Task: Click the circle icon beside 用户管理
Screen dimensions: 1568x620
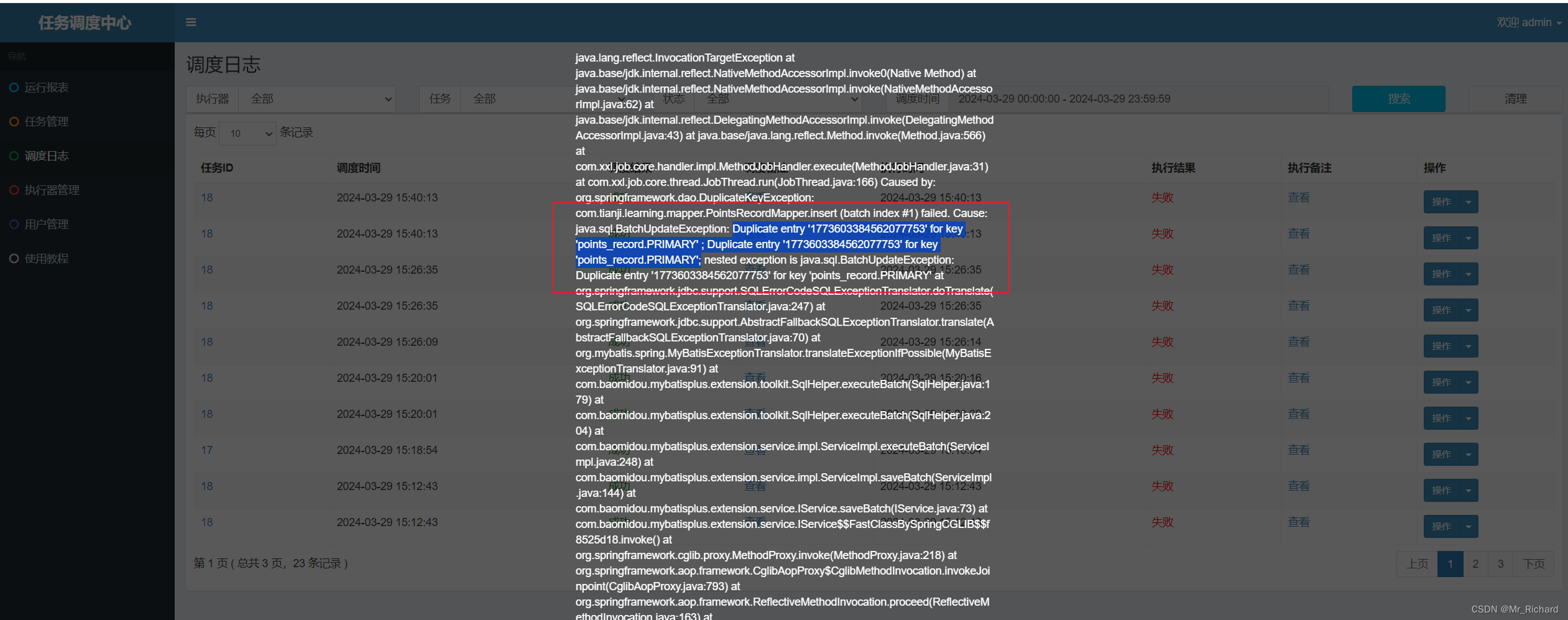Action: tap(14, 224)
